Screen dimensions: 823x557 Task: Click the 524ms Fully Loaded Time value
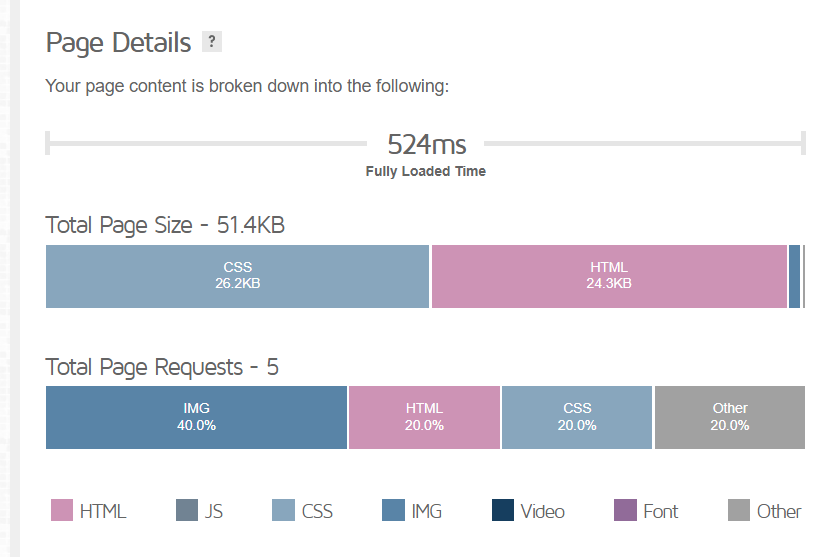(x=426, y=144)
